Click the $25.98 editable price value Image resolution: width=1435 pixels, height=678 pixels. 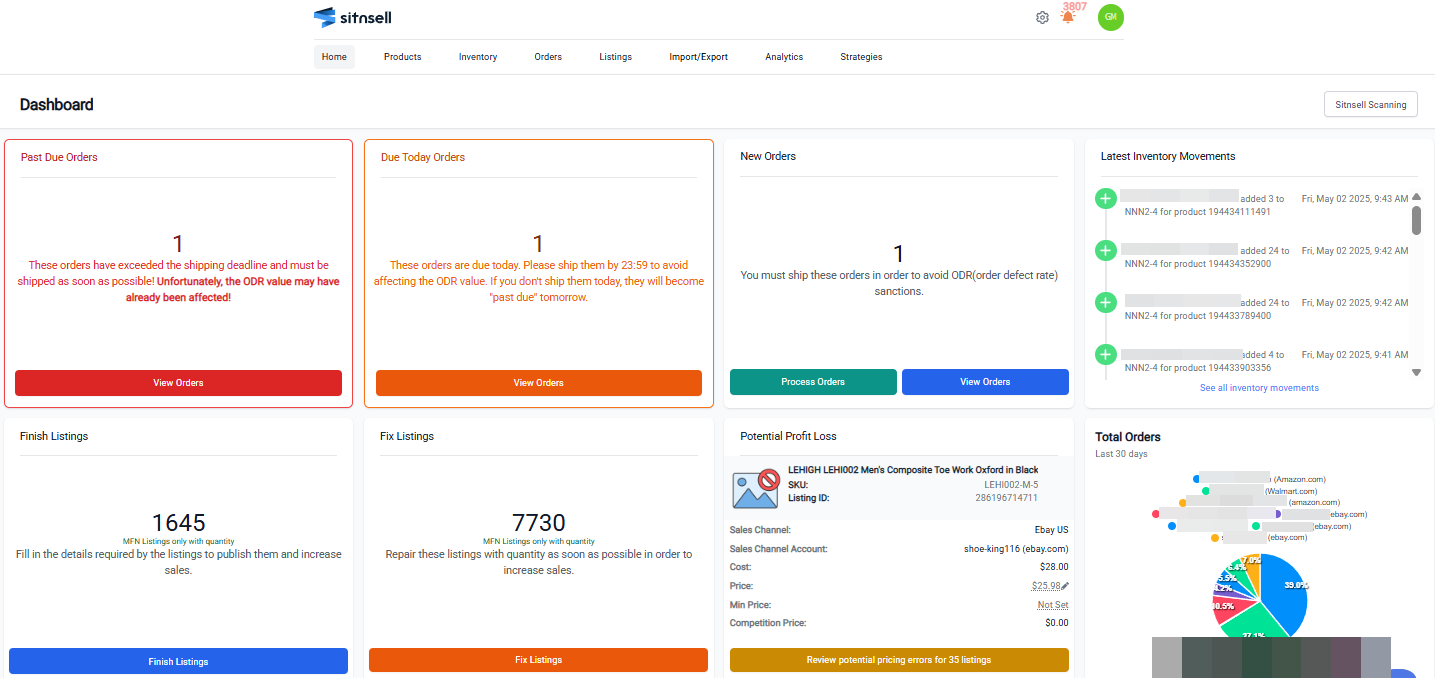pos(1046,586)
